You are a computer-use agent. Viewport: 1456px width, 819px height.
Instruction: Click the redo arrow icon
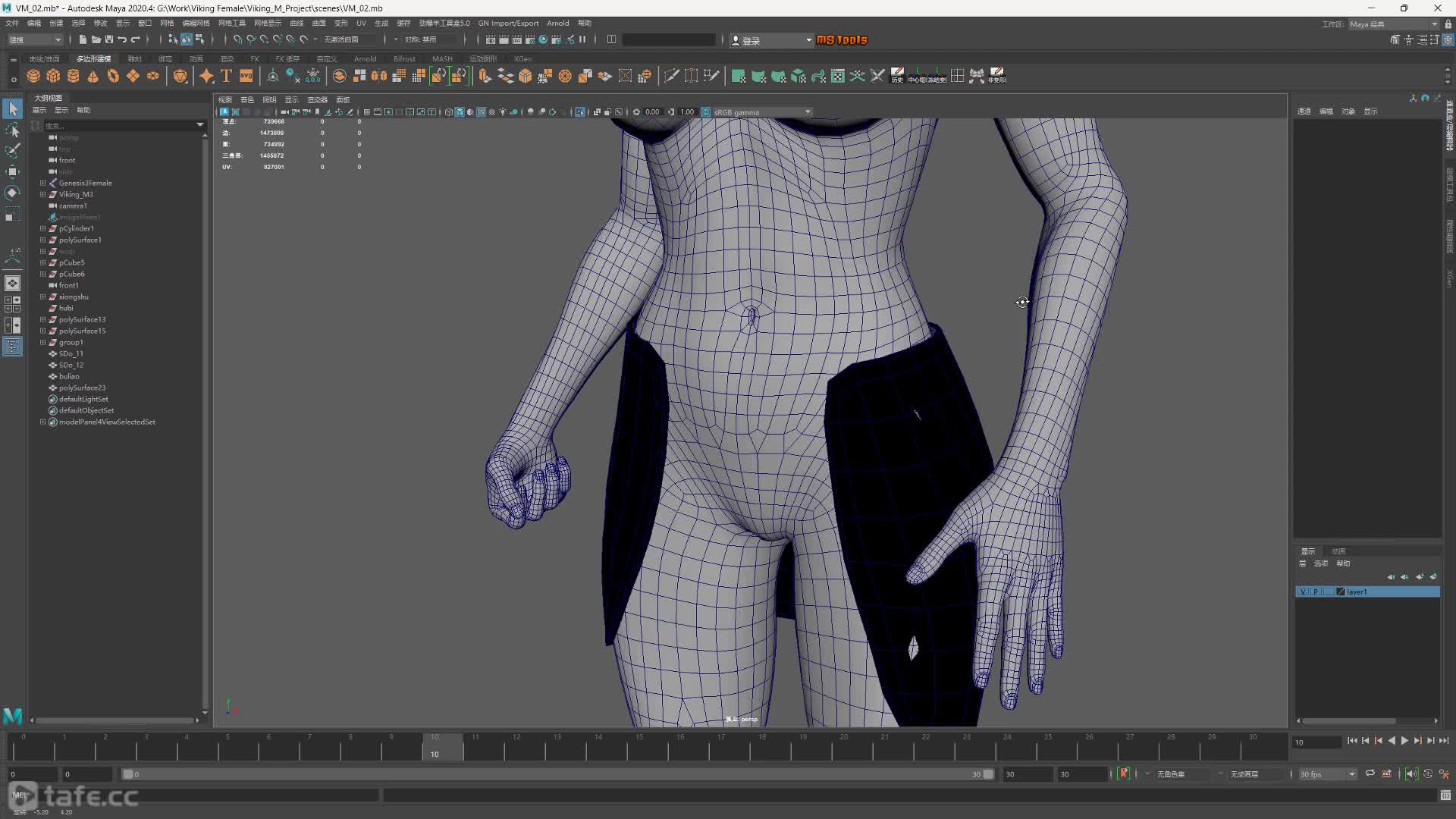pos(136,39)
